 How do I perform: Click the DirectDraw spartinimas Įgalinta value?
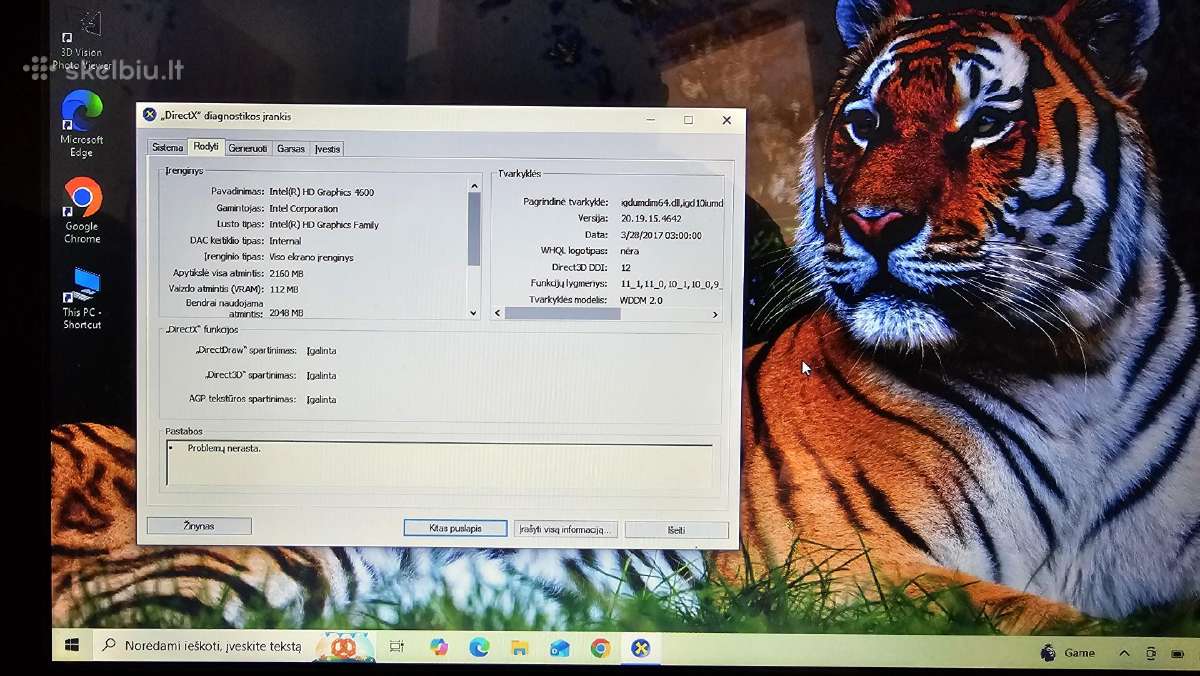pyautogui.click(x=321, y=351)
